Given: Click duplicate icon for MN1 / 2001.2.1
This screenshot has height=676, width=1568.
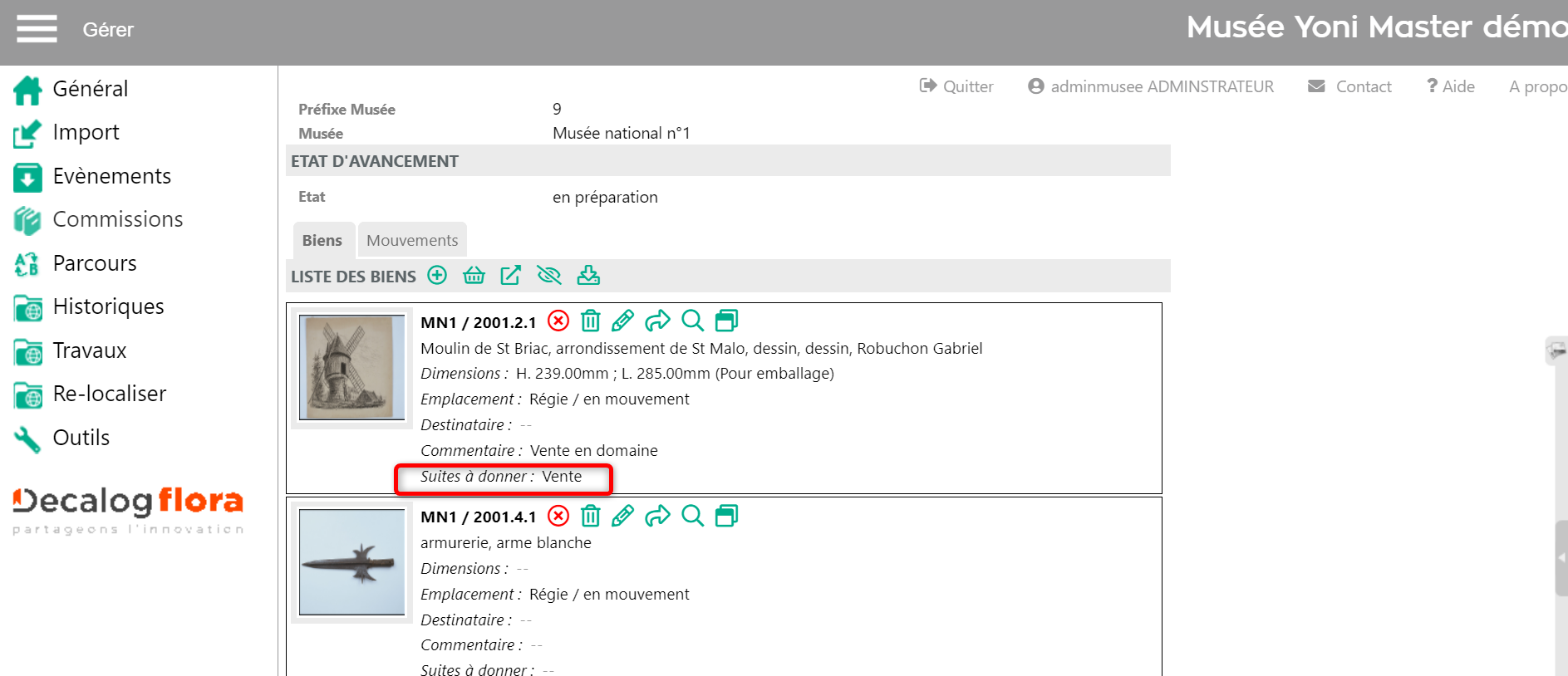Looking at the screenshot, I should point(727,321).
